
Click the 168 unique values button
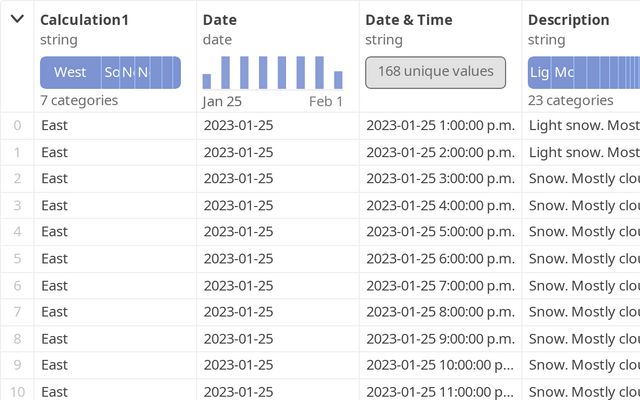pos(436,72)
